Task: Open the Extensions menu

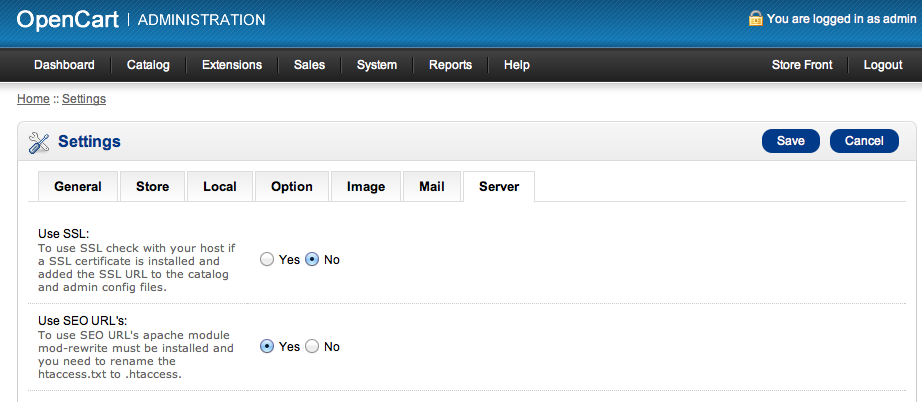Action: pyautogui.click(x=232, y=65)
